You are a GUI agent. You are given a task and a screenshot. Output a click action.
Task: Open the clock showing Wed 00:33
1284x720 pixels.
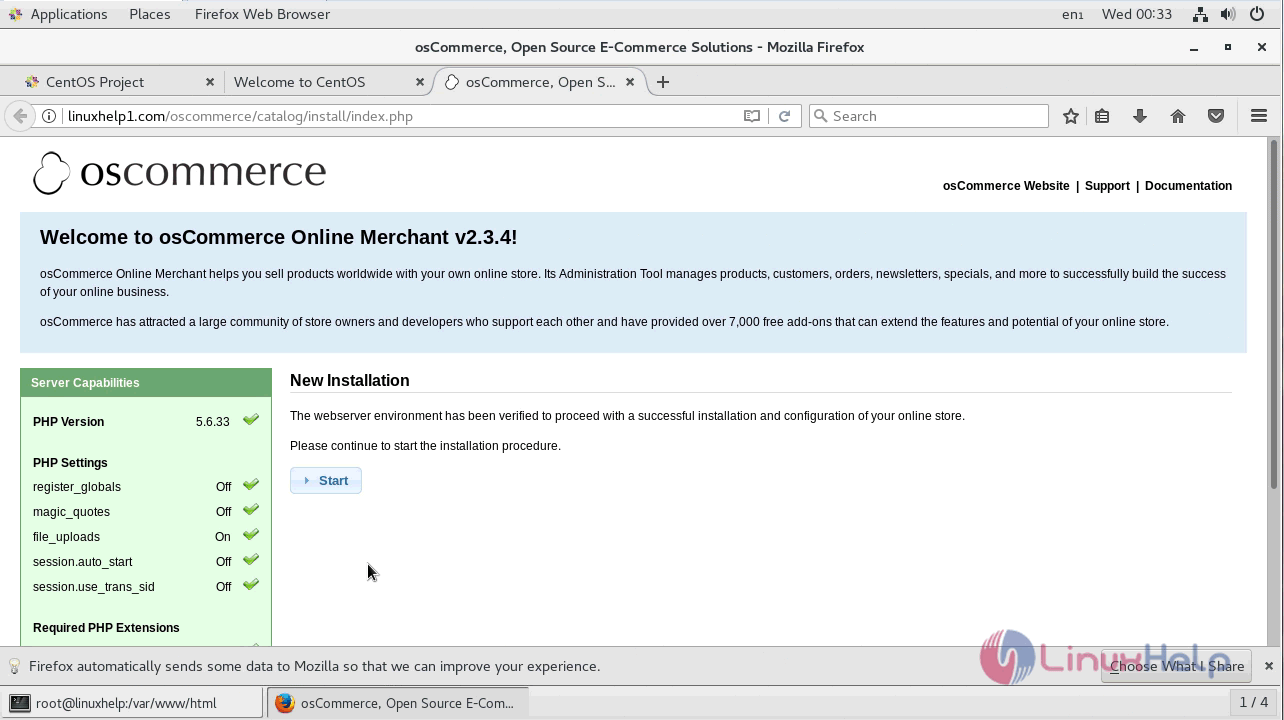(1136, 14)
